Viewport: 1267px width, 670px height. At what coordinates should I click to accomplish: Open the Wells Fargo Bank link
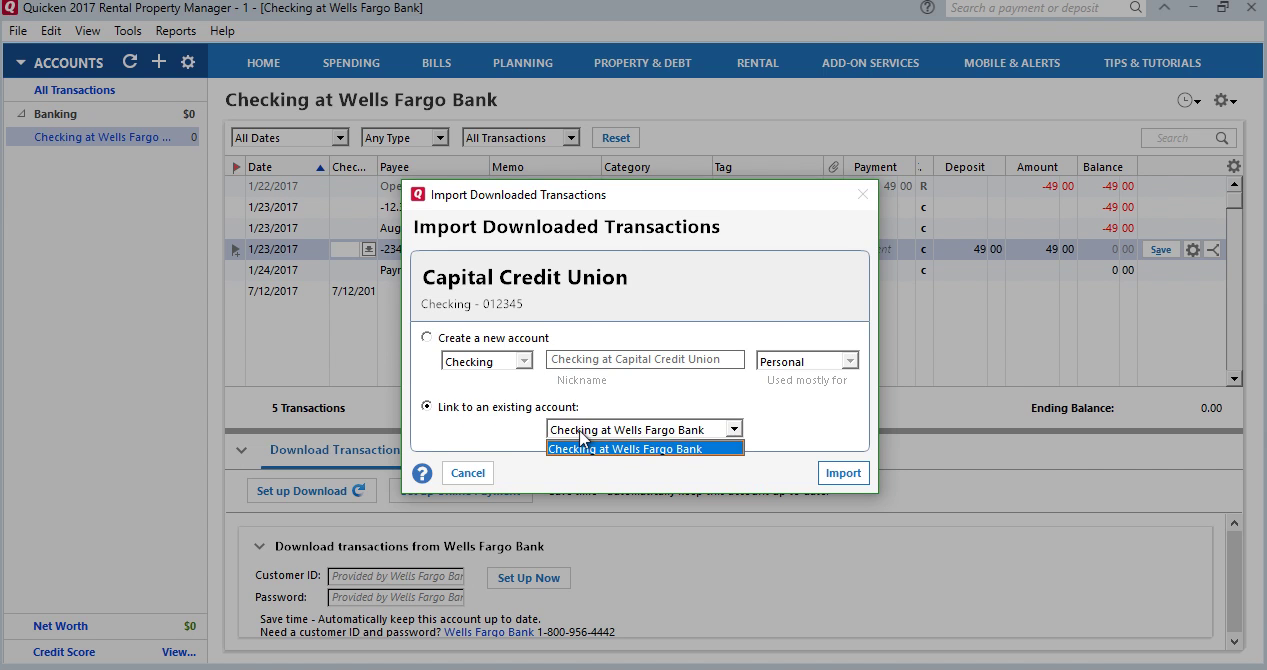[x=489, y=632]
